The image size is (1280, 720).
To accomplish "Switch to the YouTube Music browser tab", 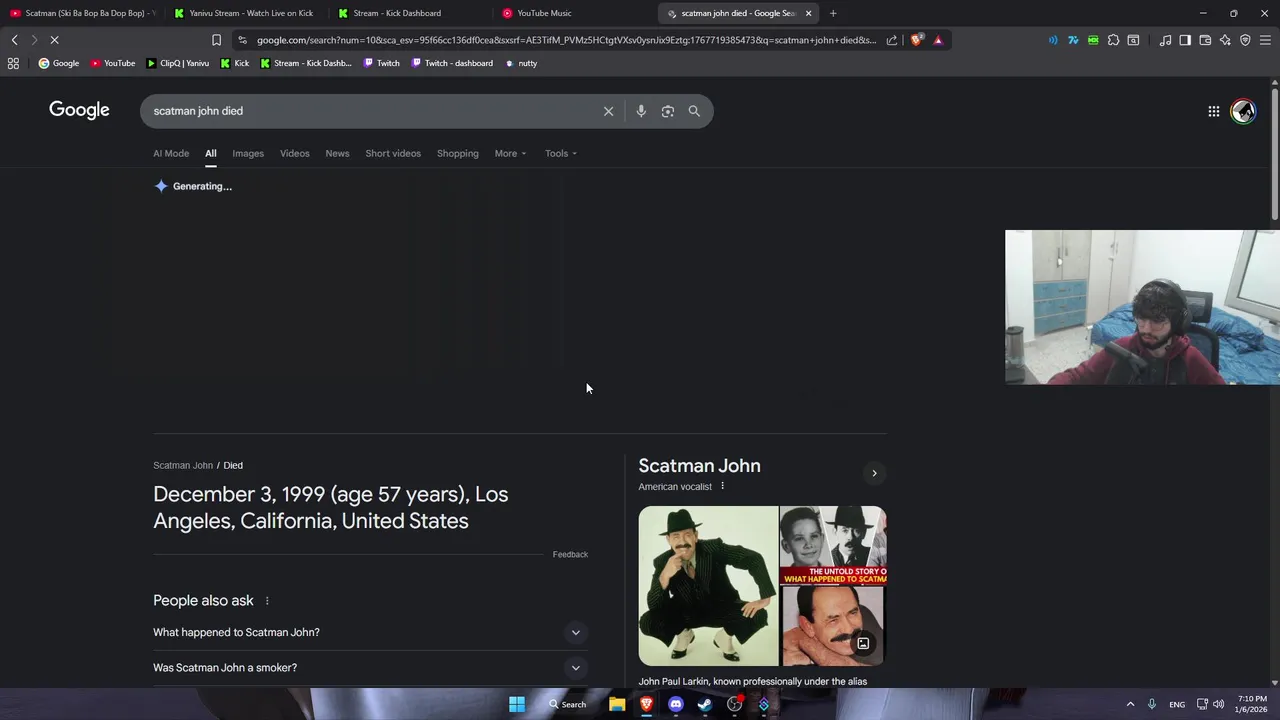I will pos(570,13).
